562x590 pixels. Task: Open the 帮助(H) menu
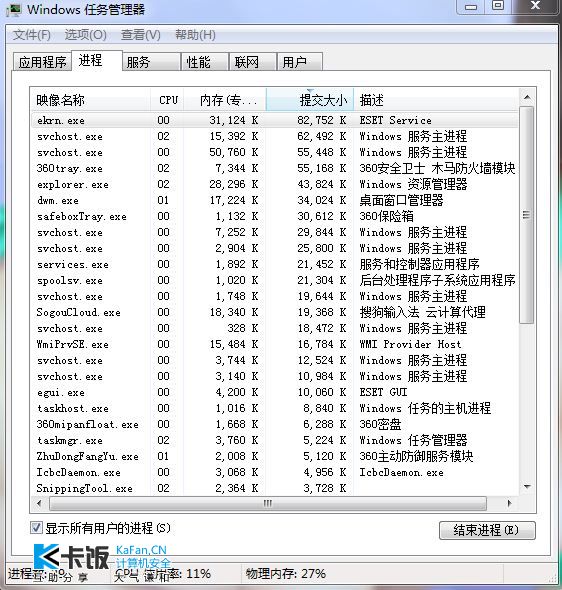195,35
